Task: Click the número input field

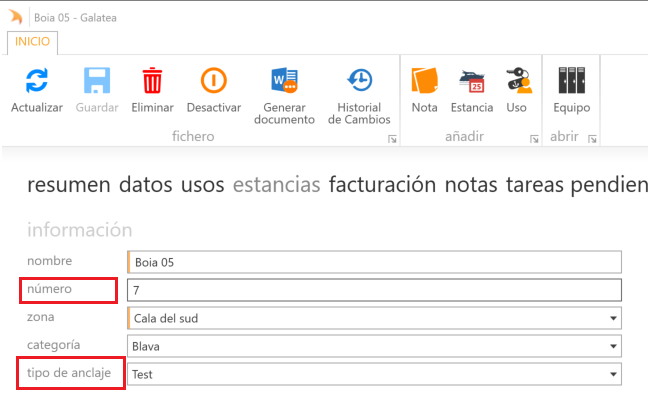Action: click(x=374, y=290)
